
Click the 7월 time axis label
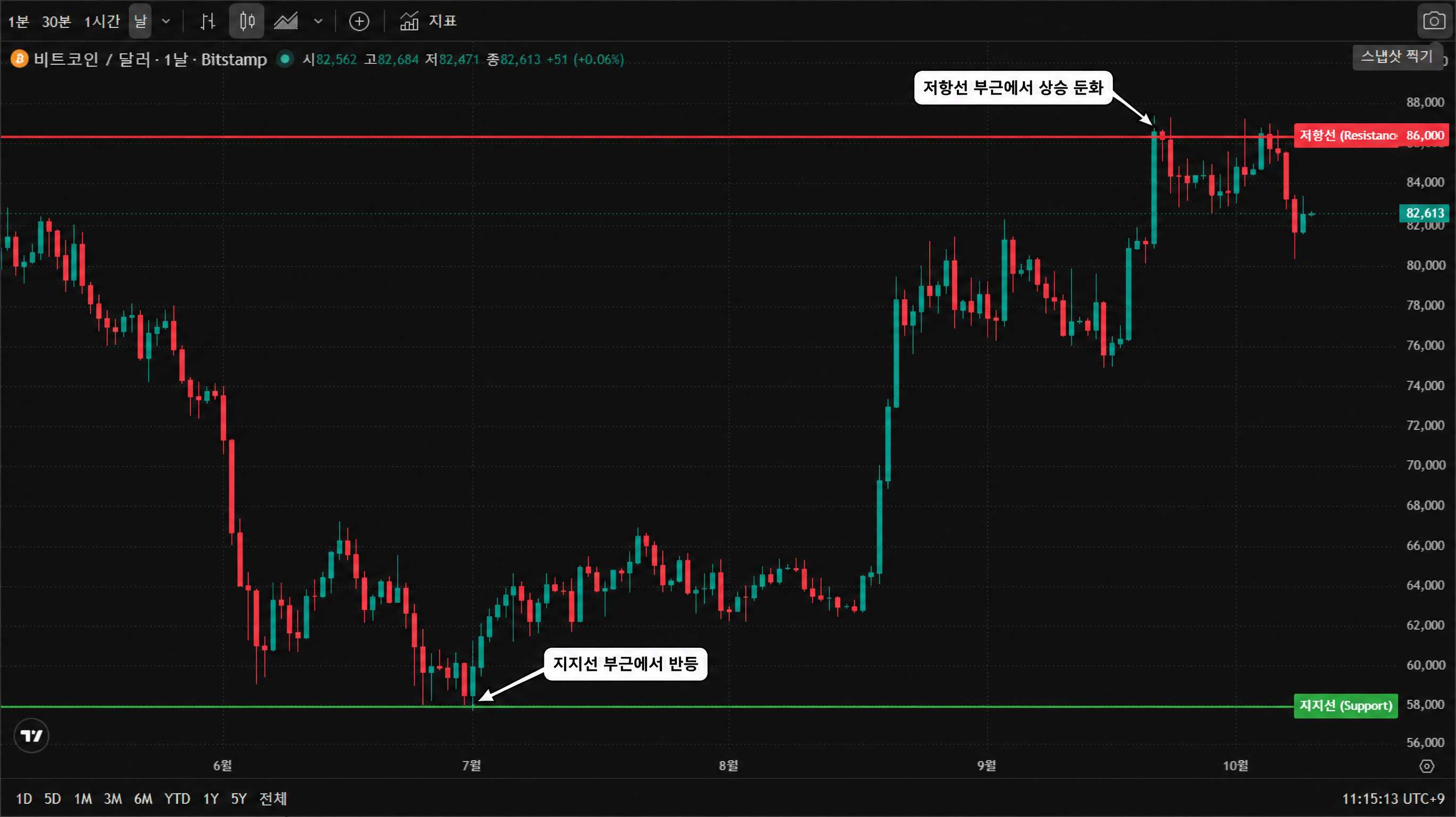471,765
